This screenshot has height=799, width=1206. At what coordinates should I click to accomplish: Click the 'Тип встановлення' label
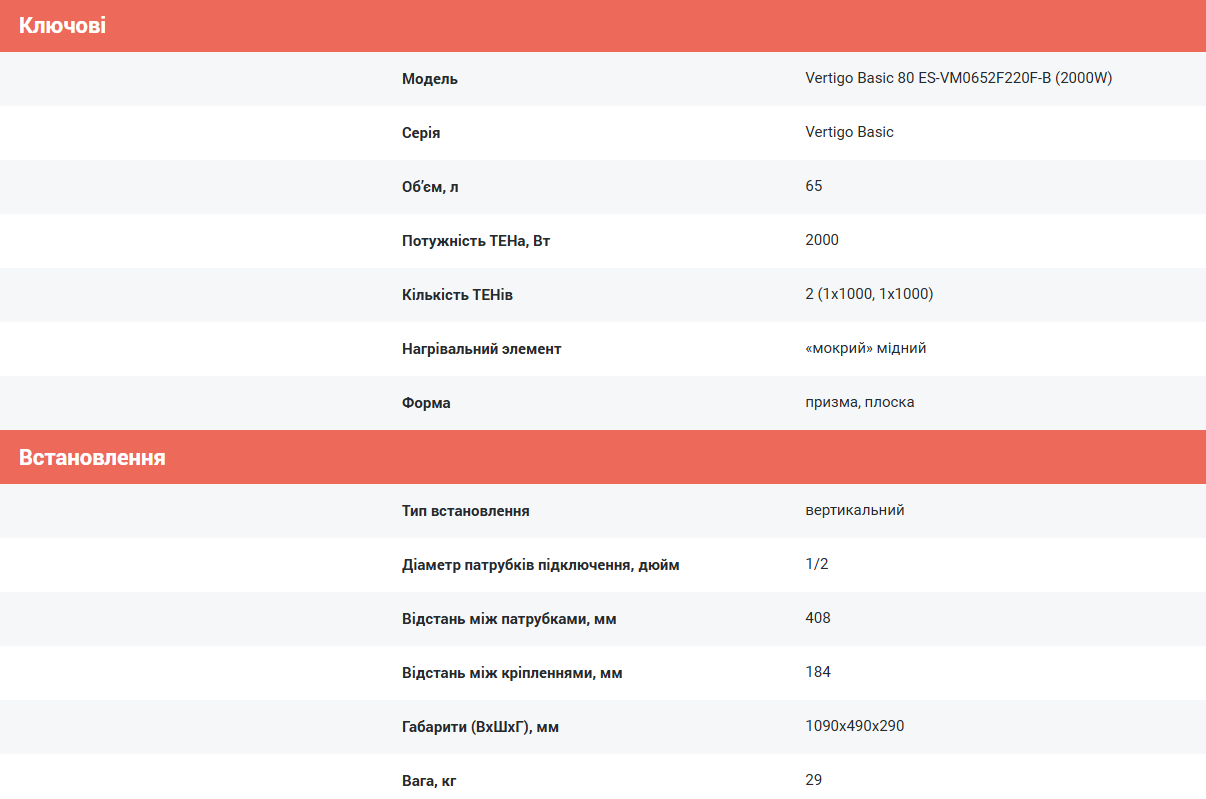click(x=466, y=511)
